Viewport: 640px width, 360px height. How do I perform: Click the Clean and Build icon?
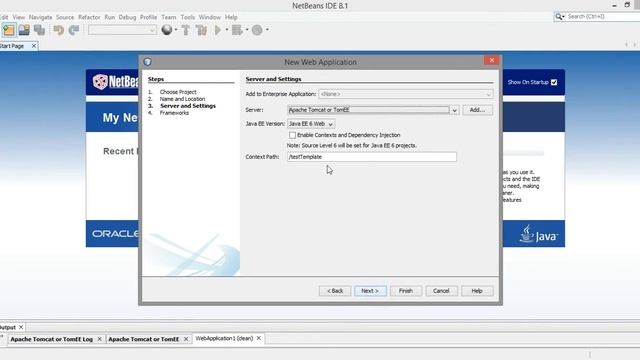click(201, 30)
